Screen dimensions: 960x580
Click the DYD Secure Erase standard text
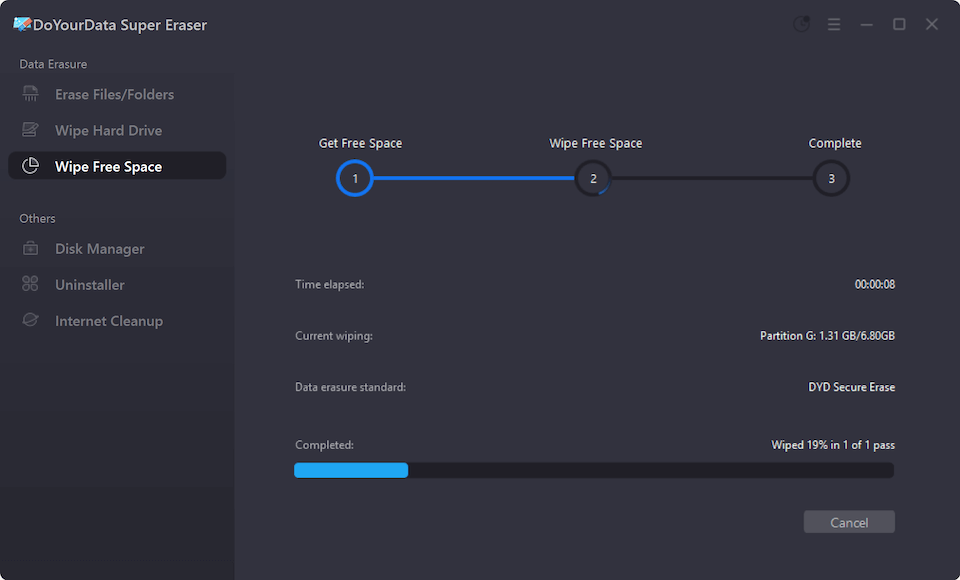851,387
